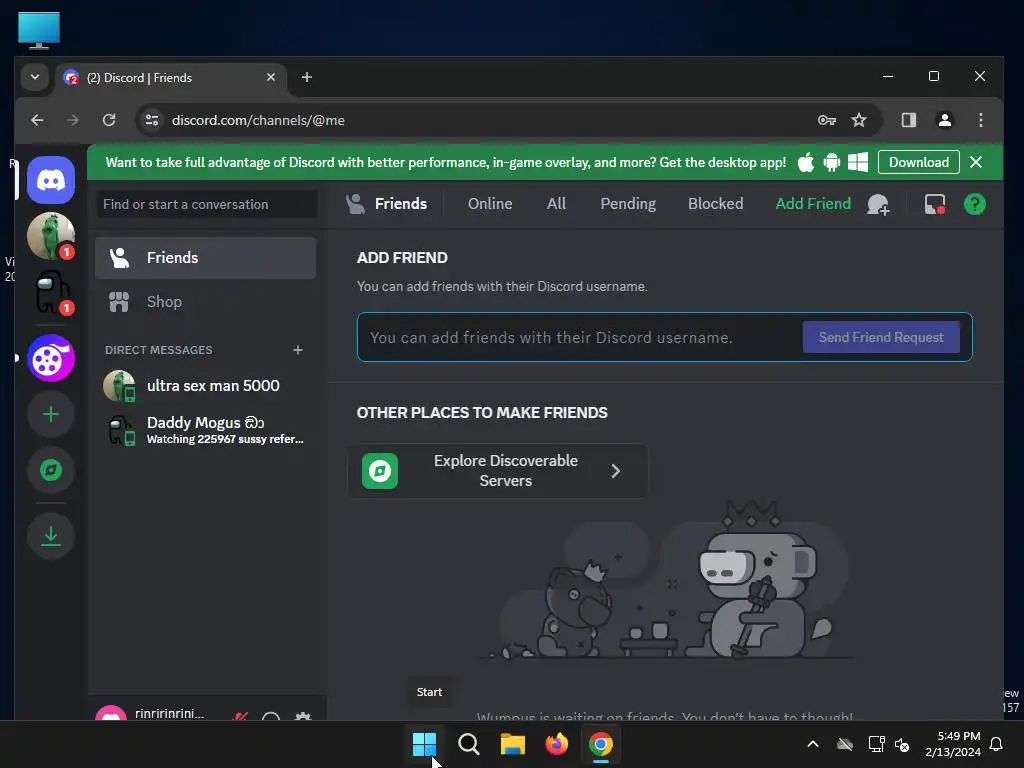Select the All friends tab

tap(556, 204)
